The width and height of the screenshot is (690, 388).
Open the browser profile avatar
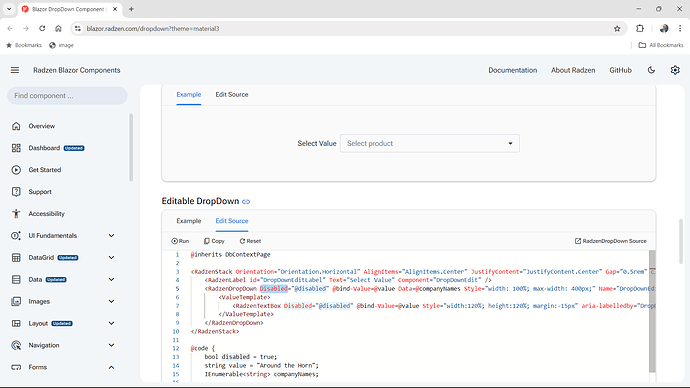(x=664, y=29)
